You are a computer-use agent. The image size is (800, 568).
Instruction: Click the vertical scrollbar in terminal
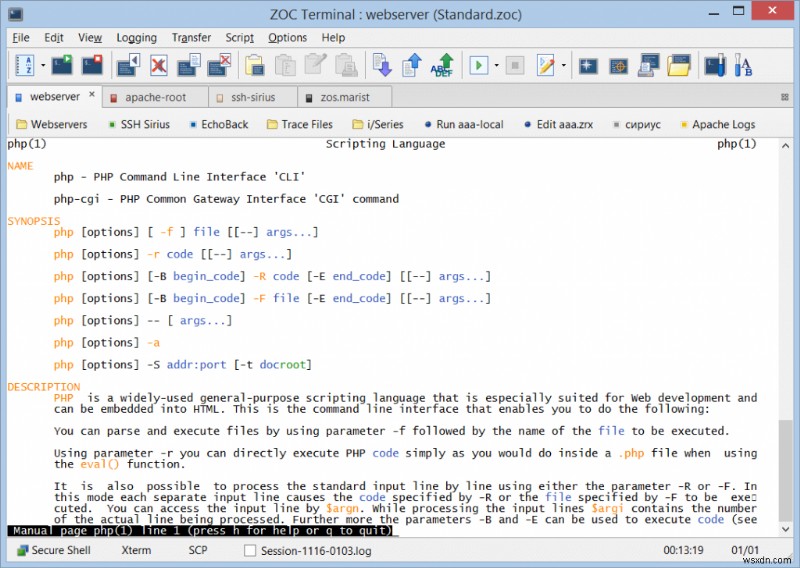[785, 470]
